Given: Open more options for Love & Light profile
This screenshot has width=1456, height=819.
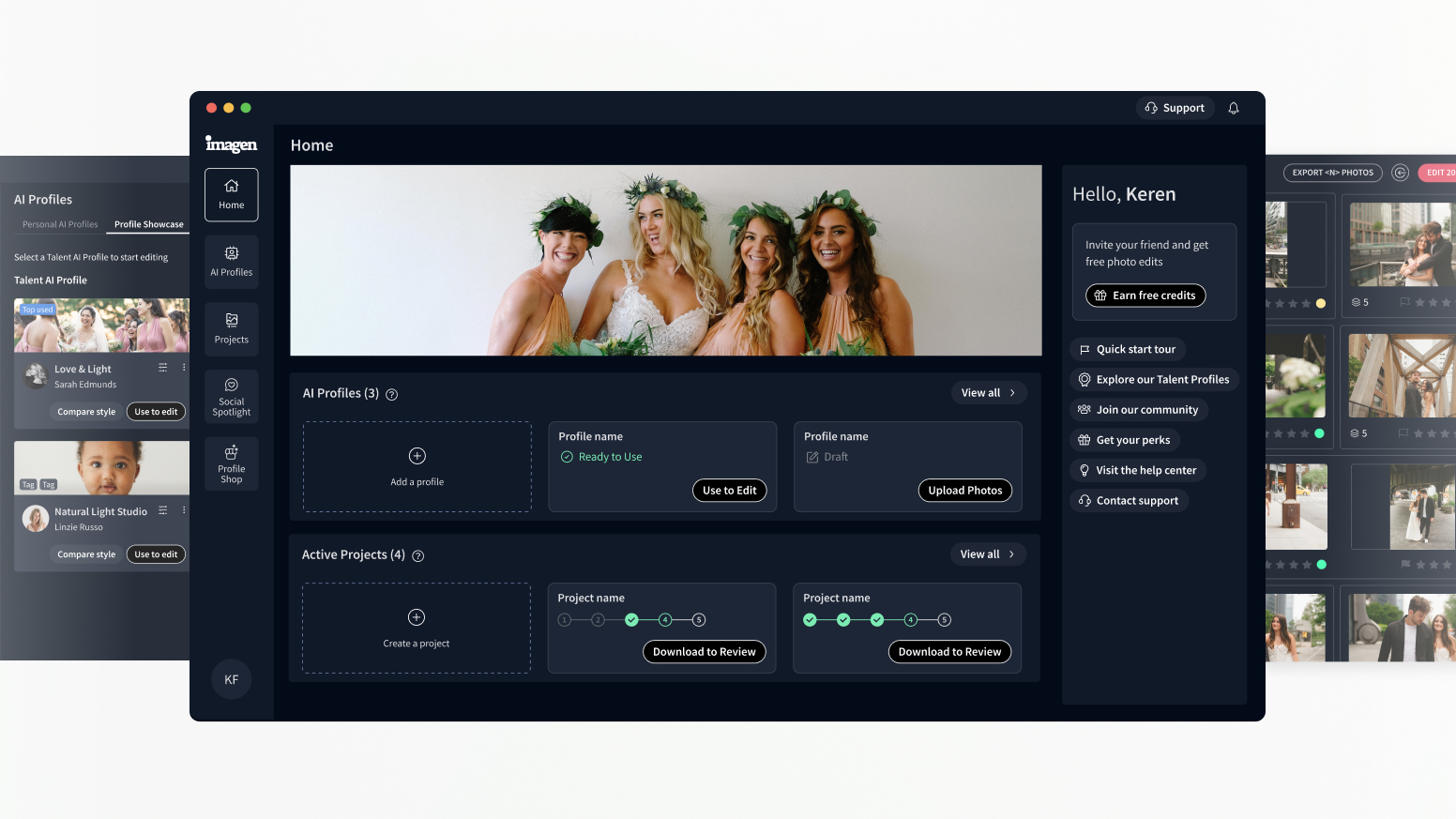Looking at the screenshot, I should coord(184,368).
